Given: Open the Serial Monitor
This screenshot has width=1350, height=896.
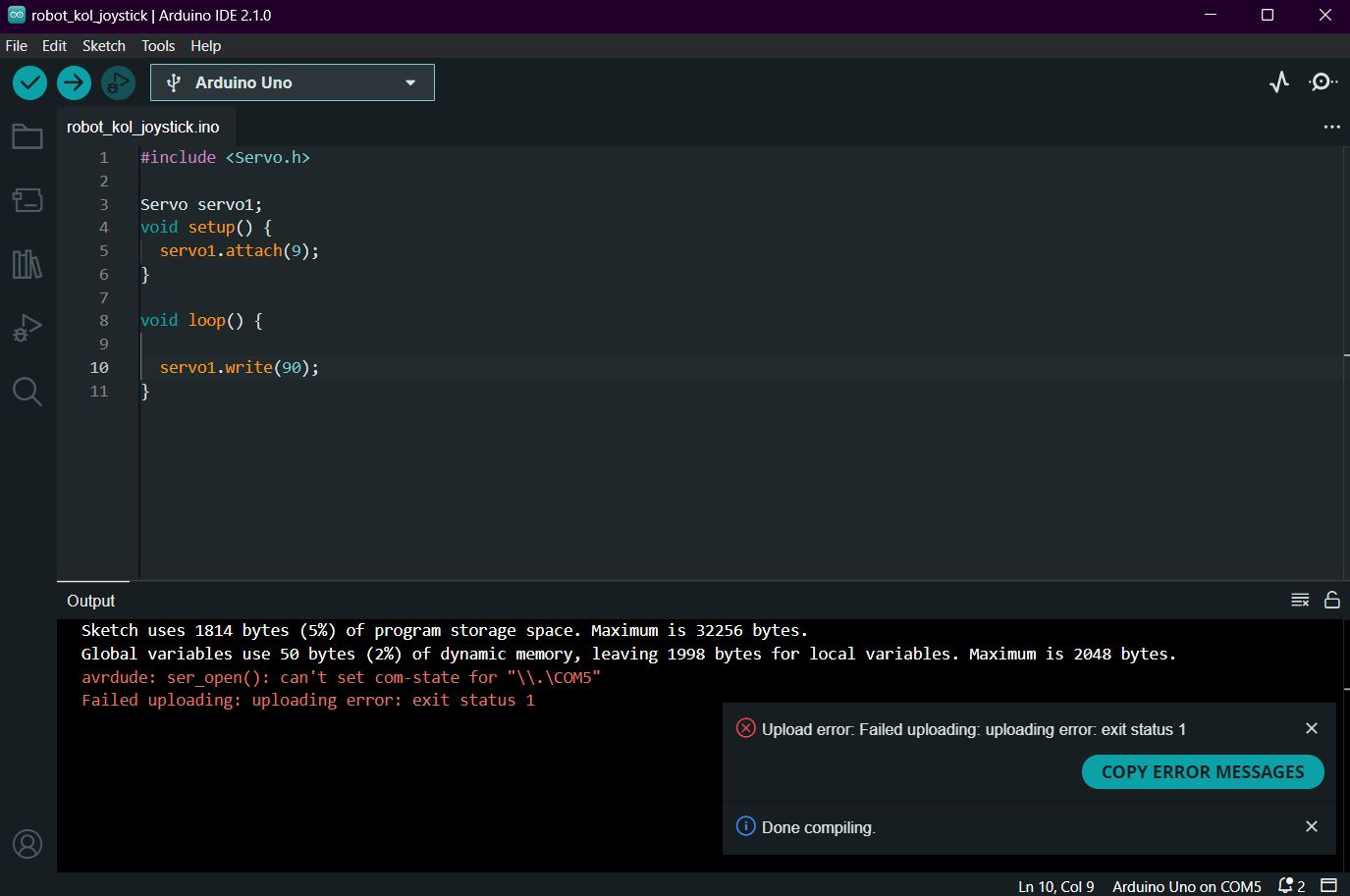Looking at the screenshot, I should (x=1323, y=82).
